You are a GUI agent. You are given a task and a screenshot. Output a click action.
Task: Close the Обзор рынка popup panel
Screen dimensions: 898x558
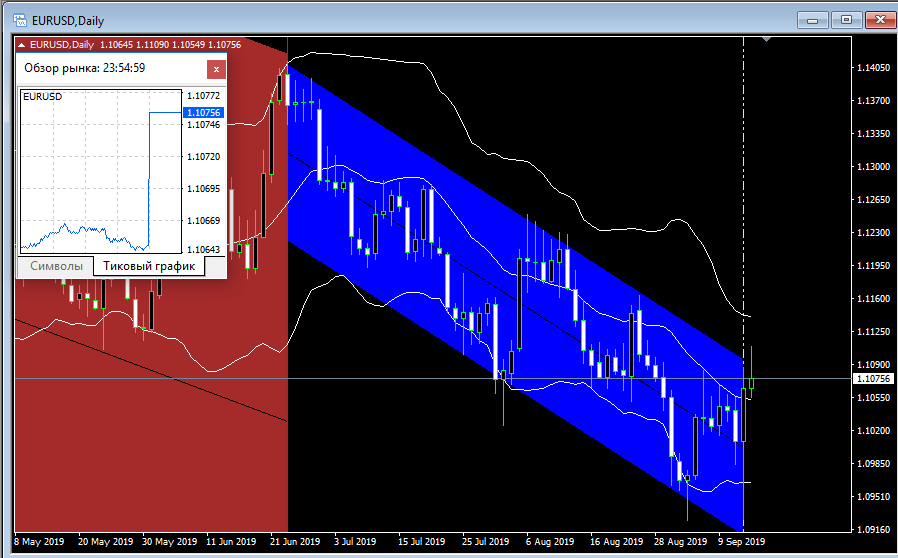coord(216,69)
